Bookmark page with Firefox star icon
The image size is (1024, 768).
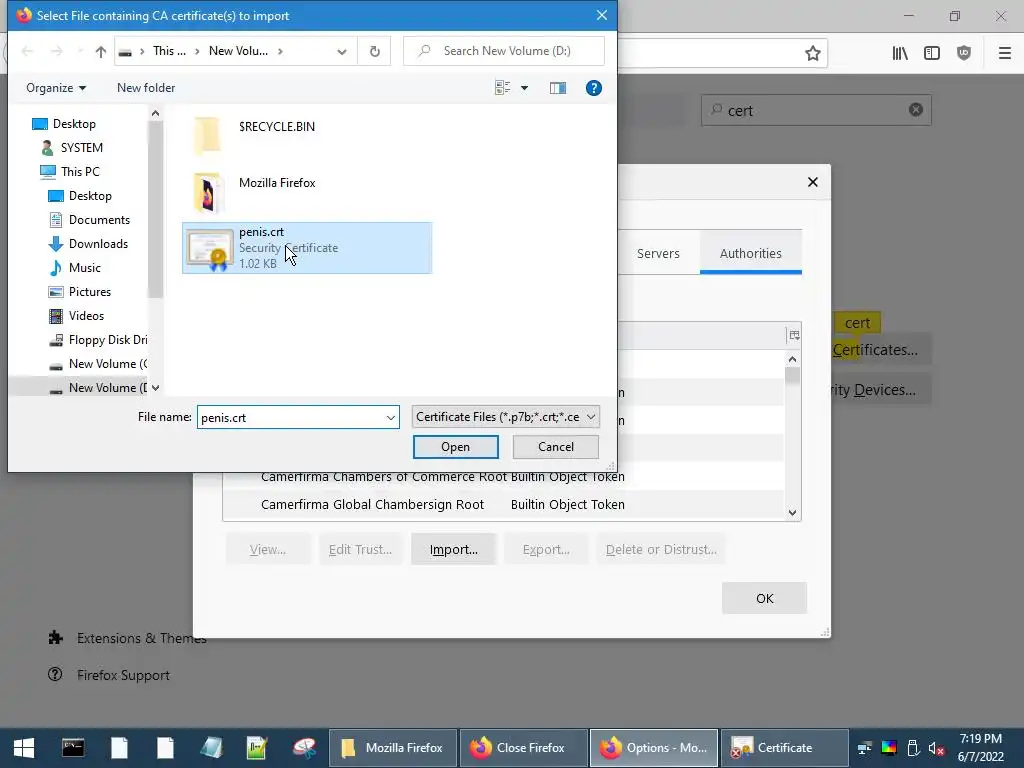click(812, 54)
